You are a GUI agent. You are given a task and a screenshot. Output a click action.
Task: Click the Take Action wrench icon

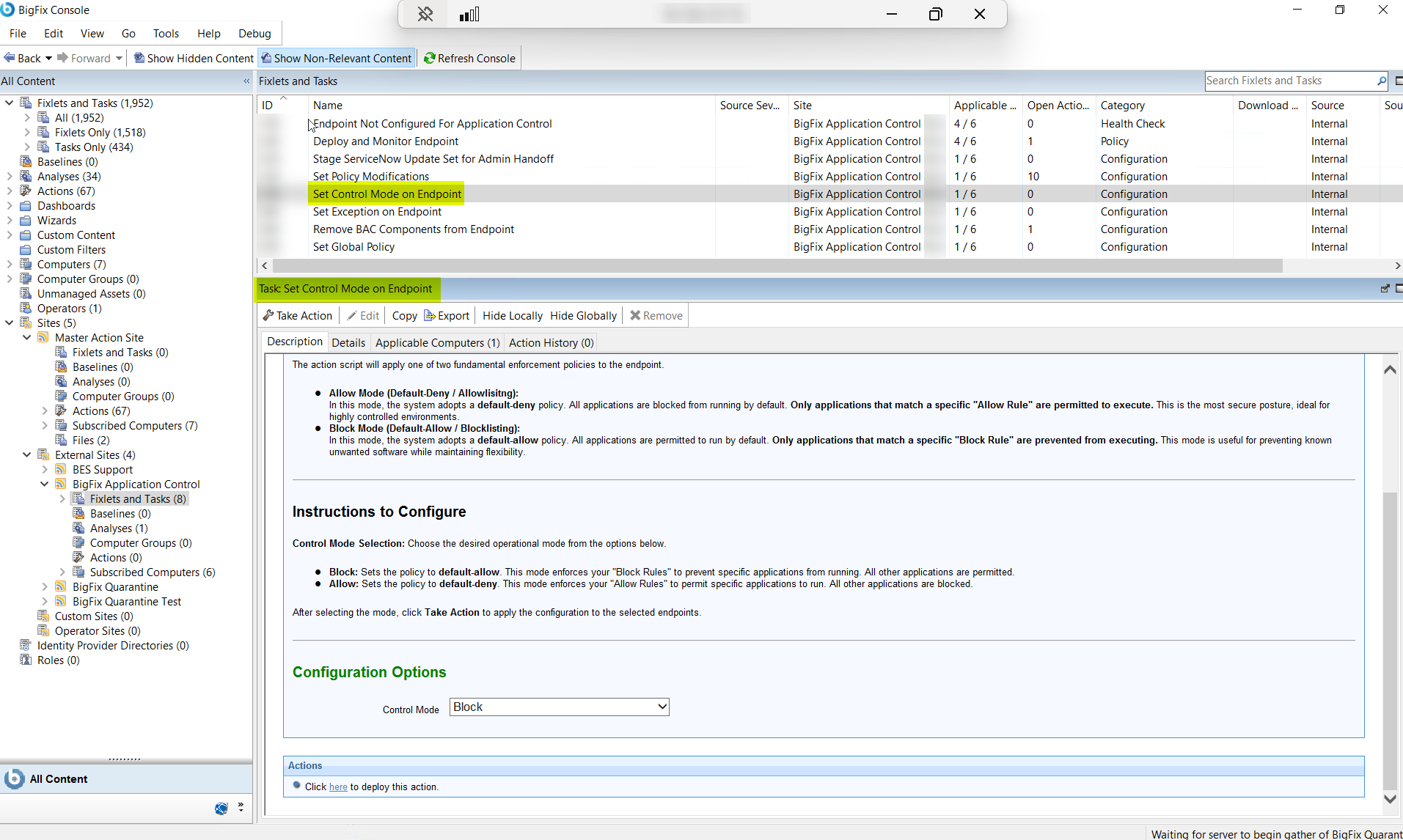pyautogui.click(x=268, y=315)
